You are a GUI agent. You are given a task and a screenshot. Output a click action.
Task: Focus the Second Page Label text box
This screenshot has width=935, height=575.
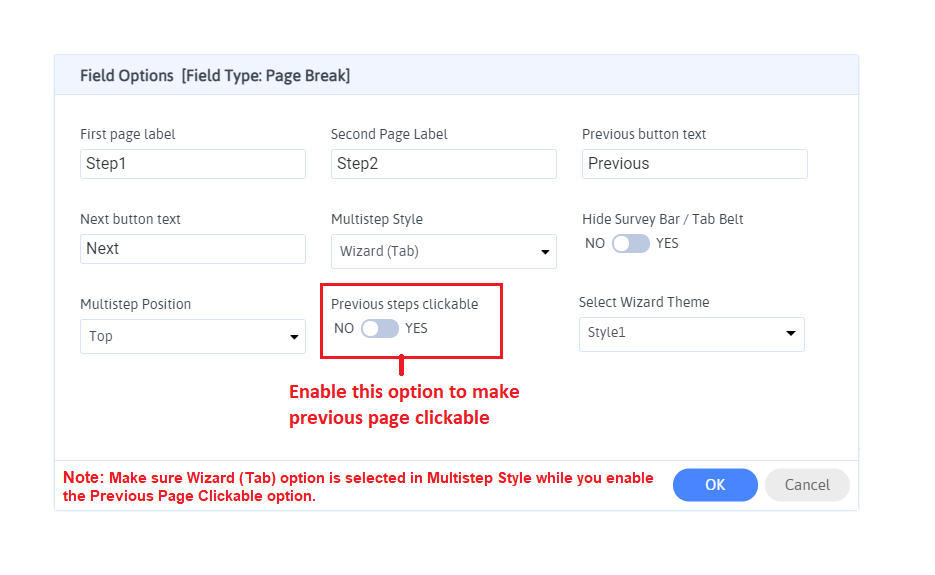(443, 164)
